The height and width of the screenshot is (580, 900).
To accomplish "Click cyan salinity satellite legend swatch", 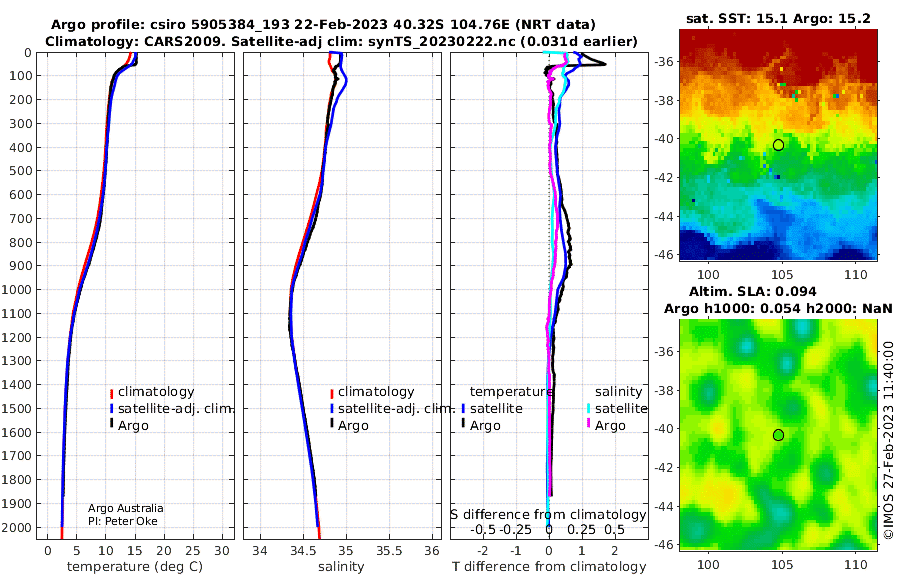I will pyautogui.click(x=589, y=409).
